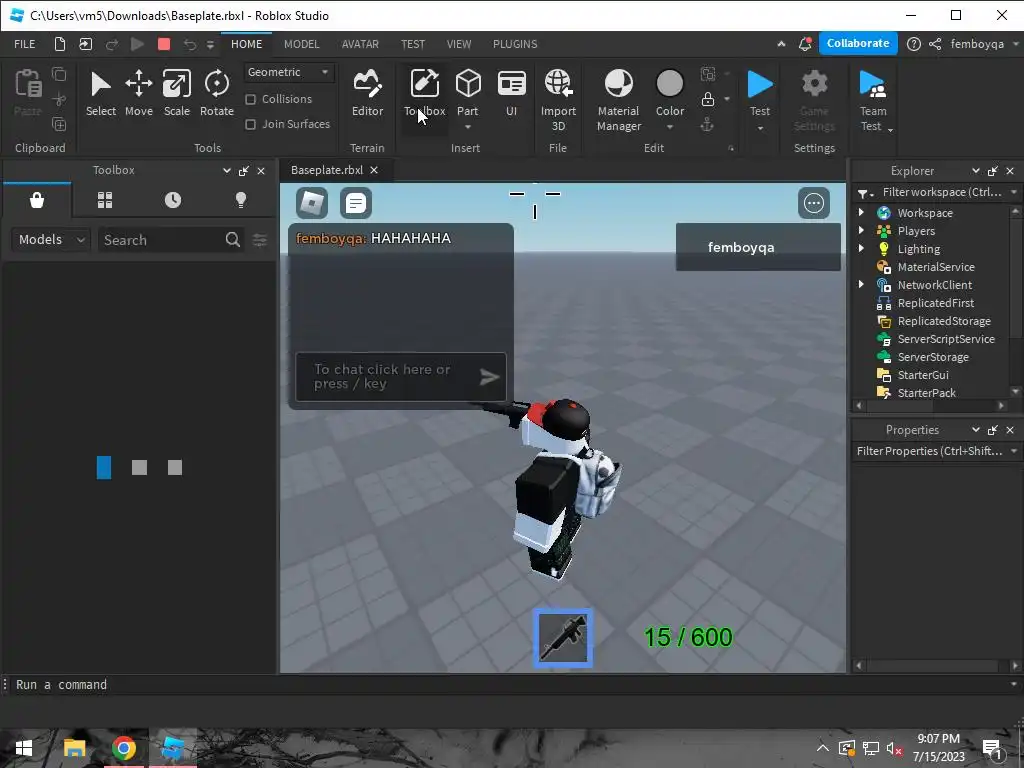
Task: Open the Geometric mode dropdown
Action: pyautogui.click(x=289, y=72)
